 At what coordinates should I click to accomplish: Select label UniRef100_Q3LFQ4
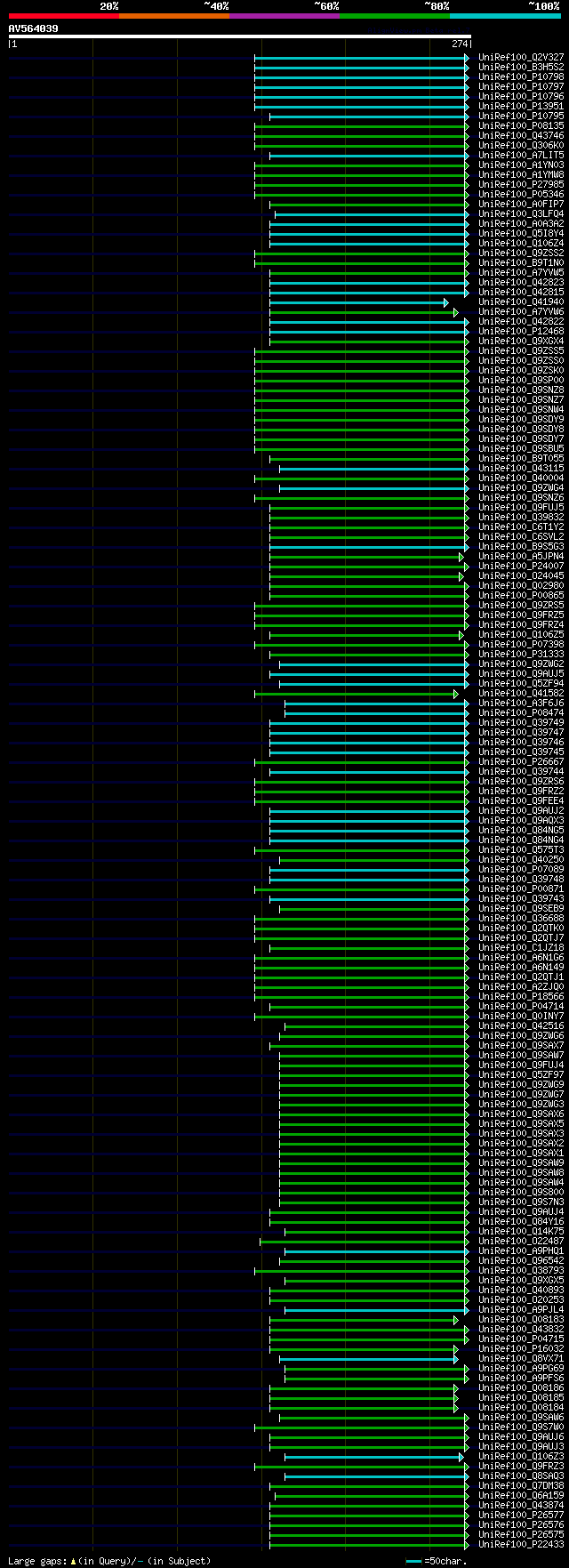pos(521,214)
